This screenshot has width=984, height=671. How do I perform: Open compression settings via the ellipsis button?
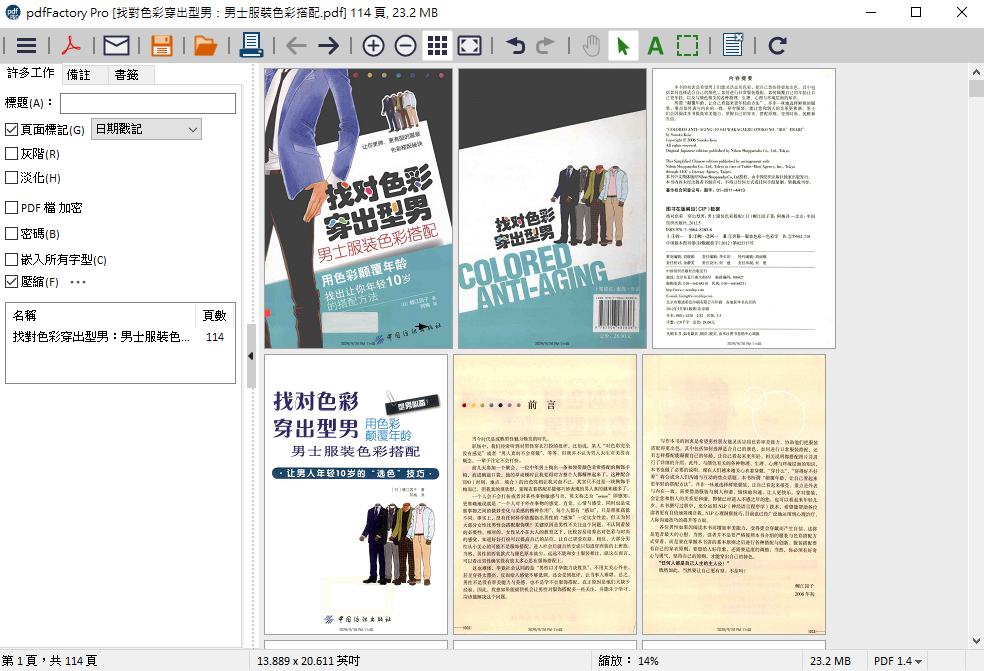point(78,282)
